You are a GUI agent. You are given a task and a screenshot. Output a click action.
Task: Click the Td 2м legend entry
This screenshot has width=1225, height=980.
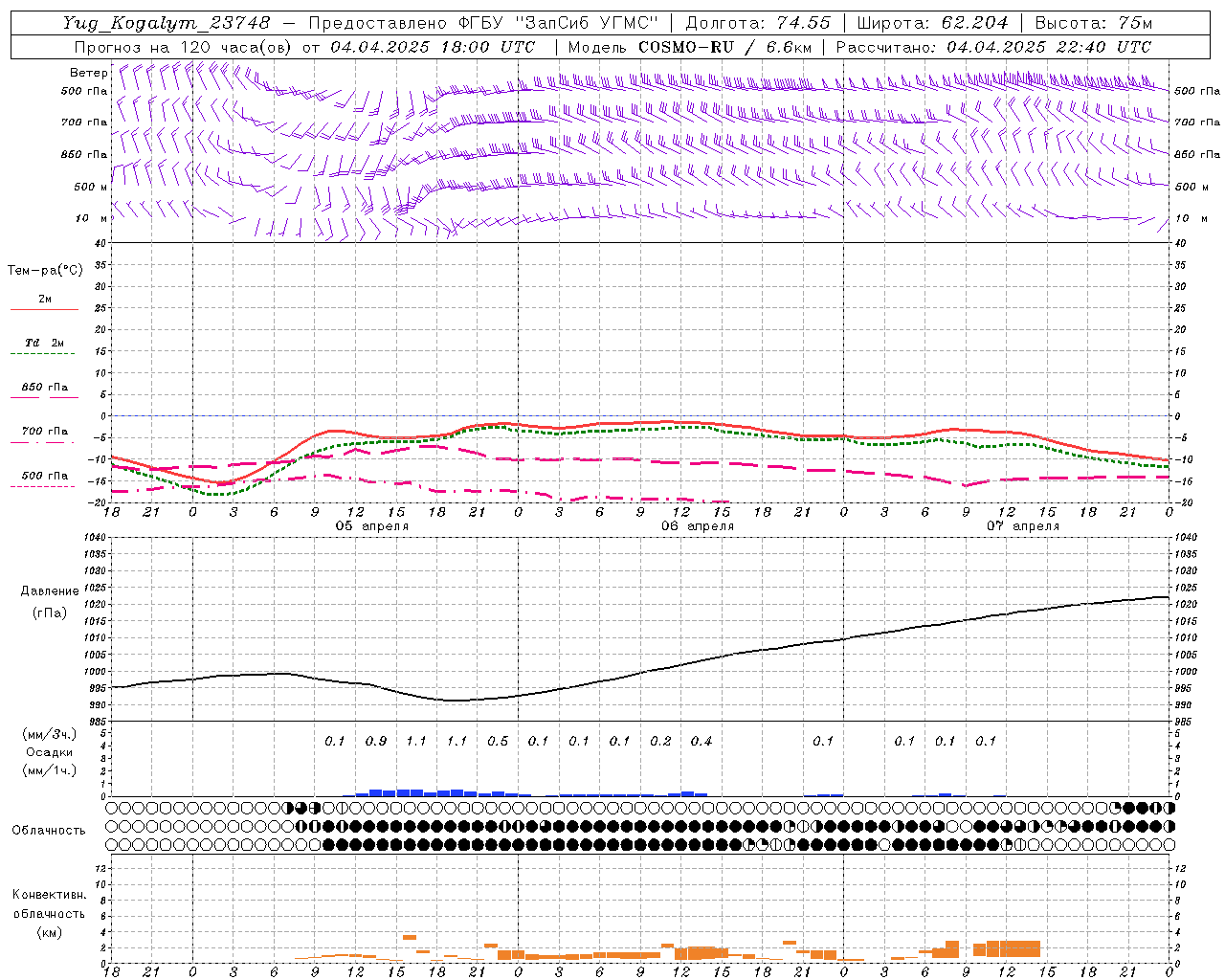(x=44, y=343)
